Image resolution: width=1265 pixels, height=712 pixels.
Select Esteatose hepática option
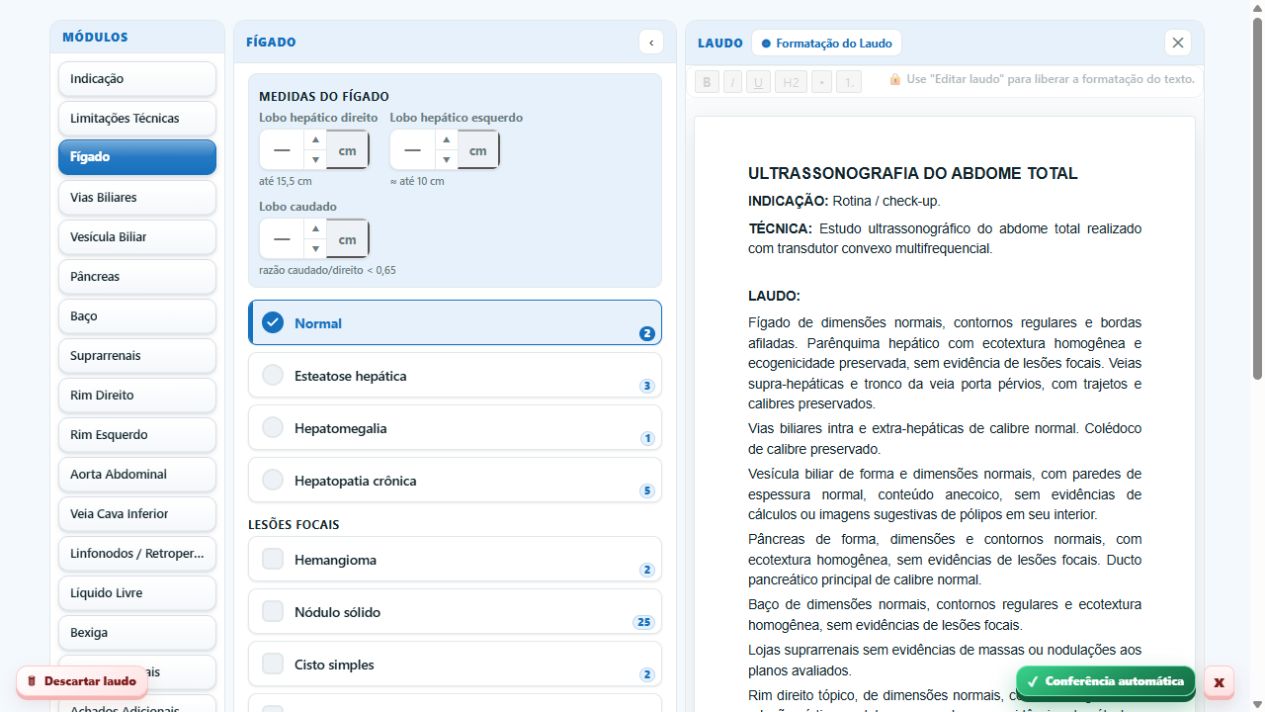click(x=455, y=376)
